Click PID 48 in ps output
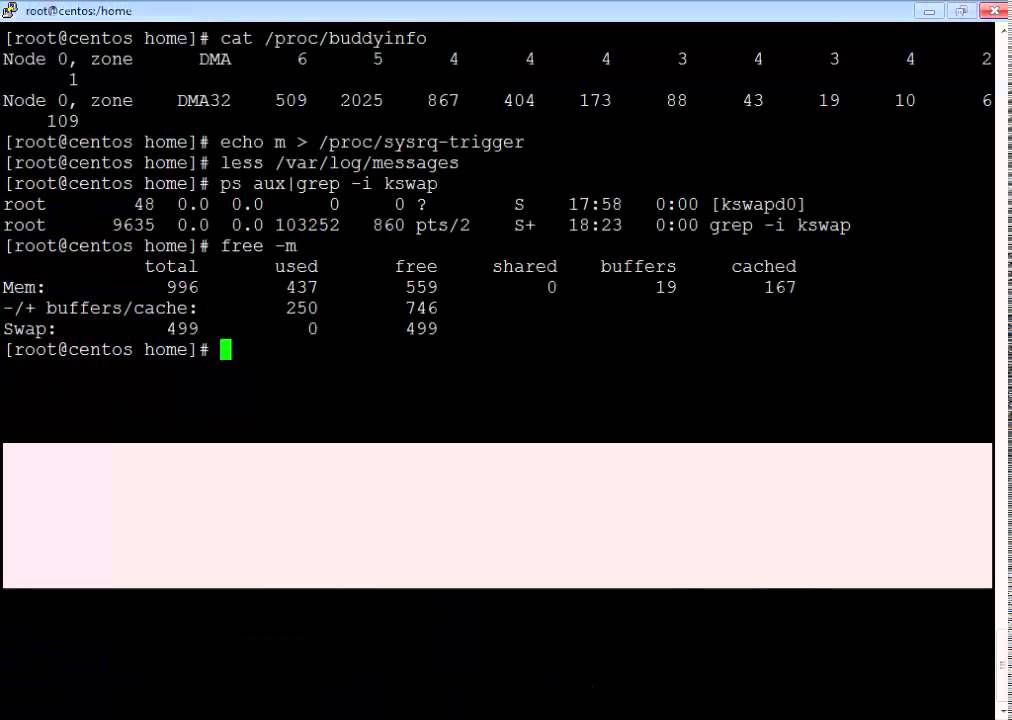 tap(144, 205)
